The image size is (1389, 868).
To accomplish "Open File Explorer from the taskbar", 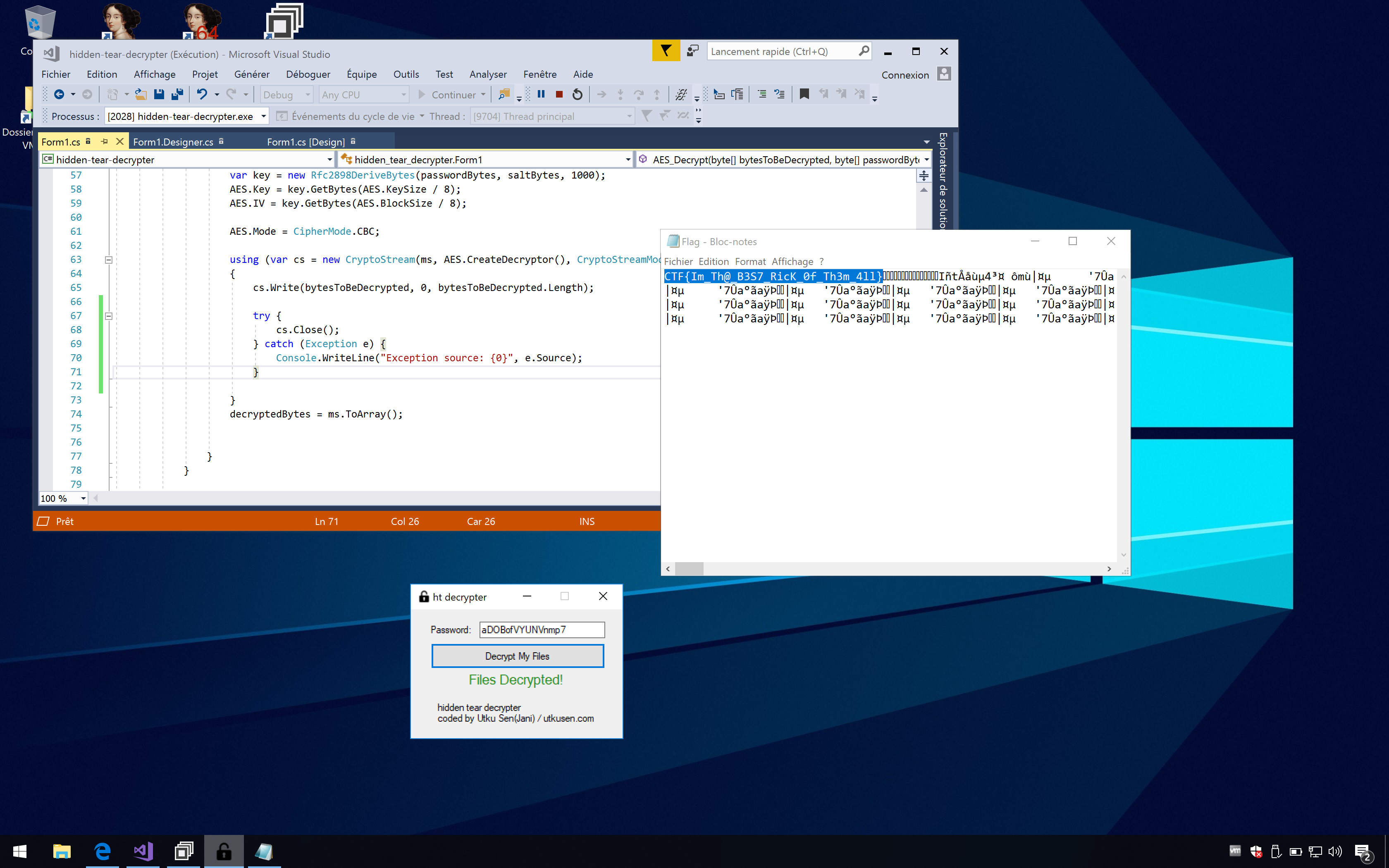I will (62, 851).
